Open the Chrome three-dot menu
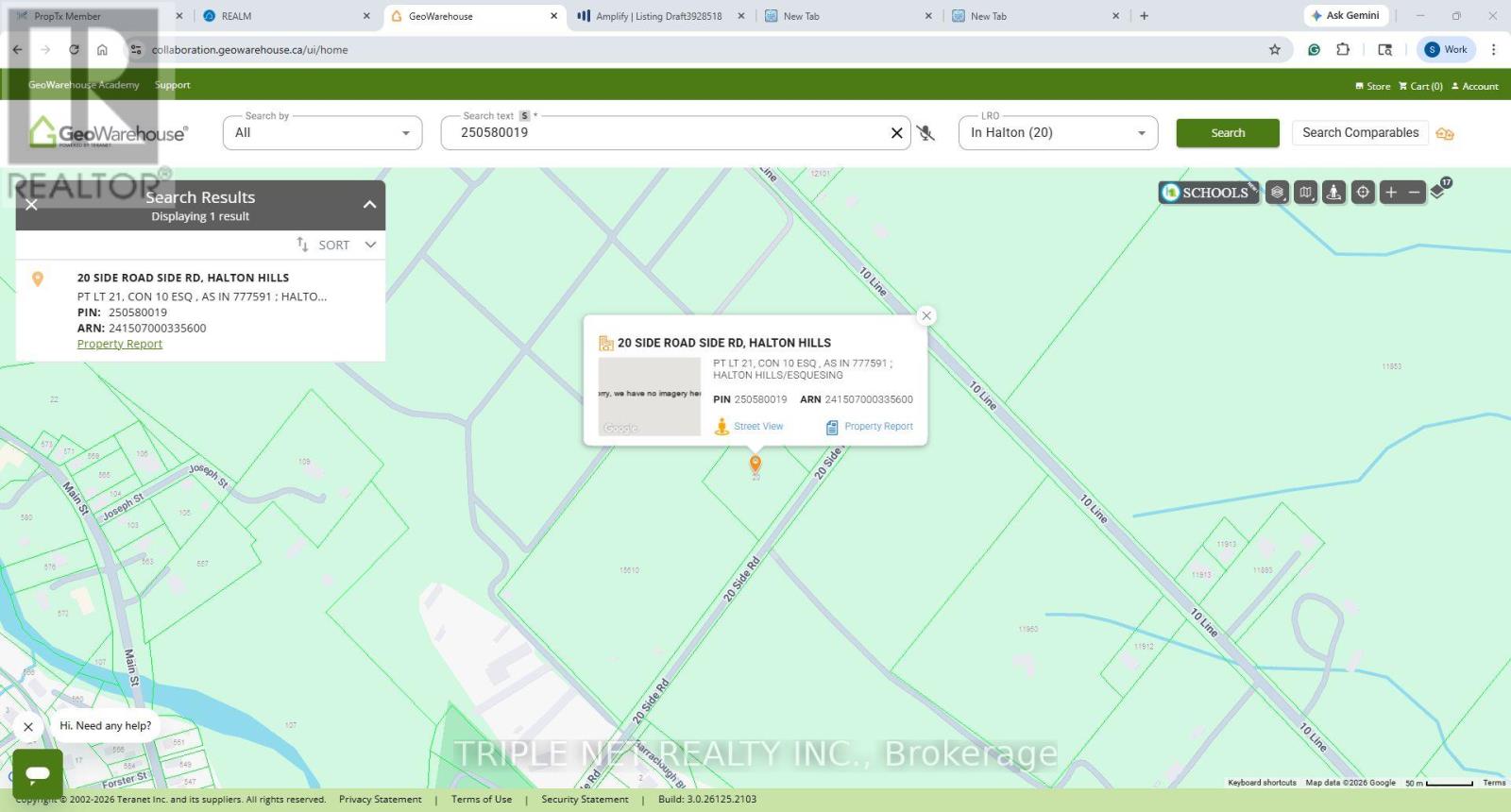The image size is (1511, 812). (x=1493, y=50)
